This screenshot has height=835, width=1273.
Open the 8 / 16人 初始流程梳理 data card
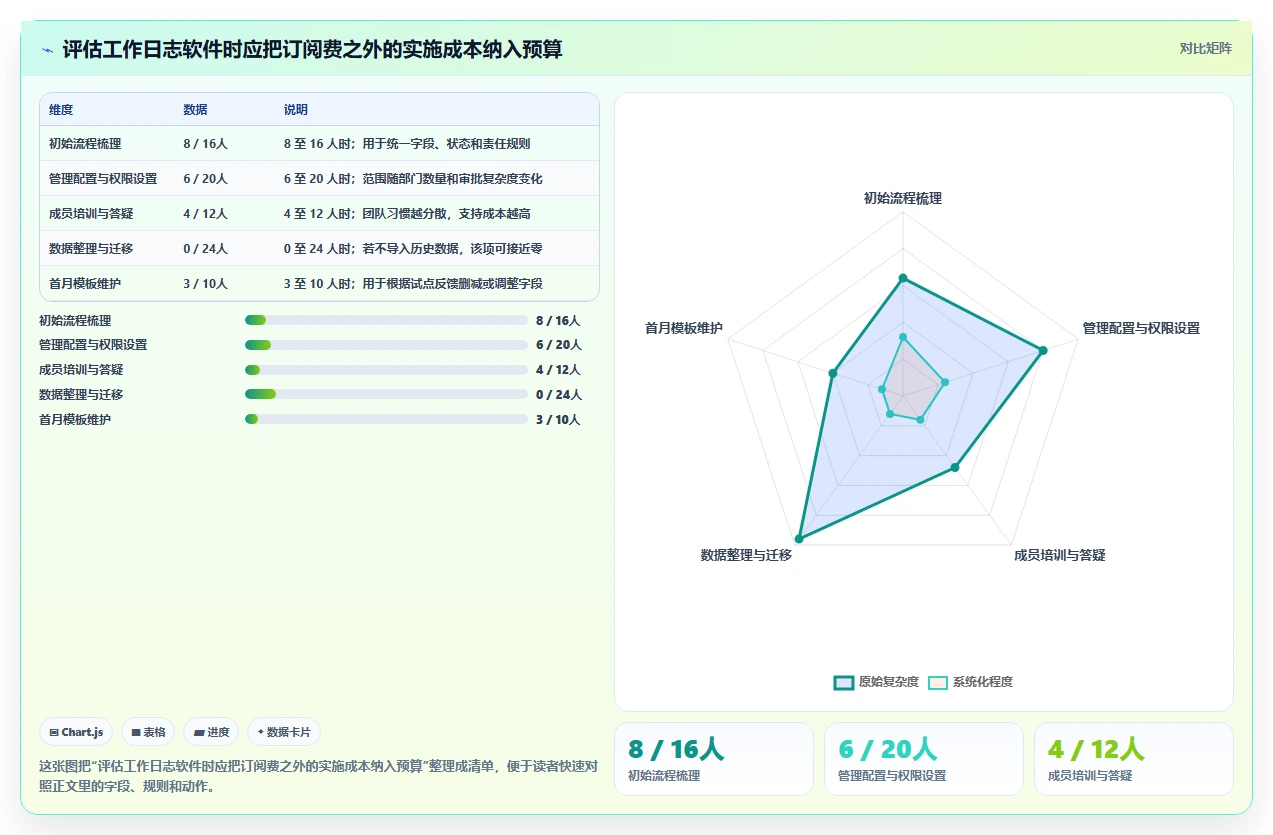click(714, 759)
